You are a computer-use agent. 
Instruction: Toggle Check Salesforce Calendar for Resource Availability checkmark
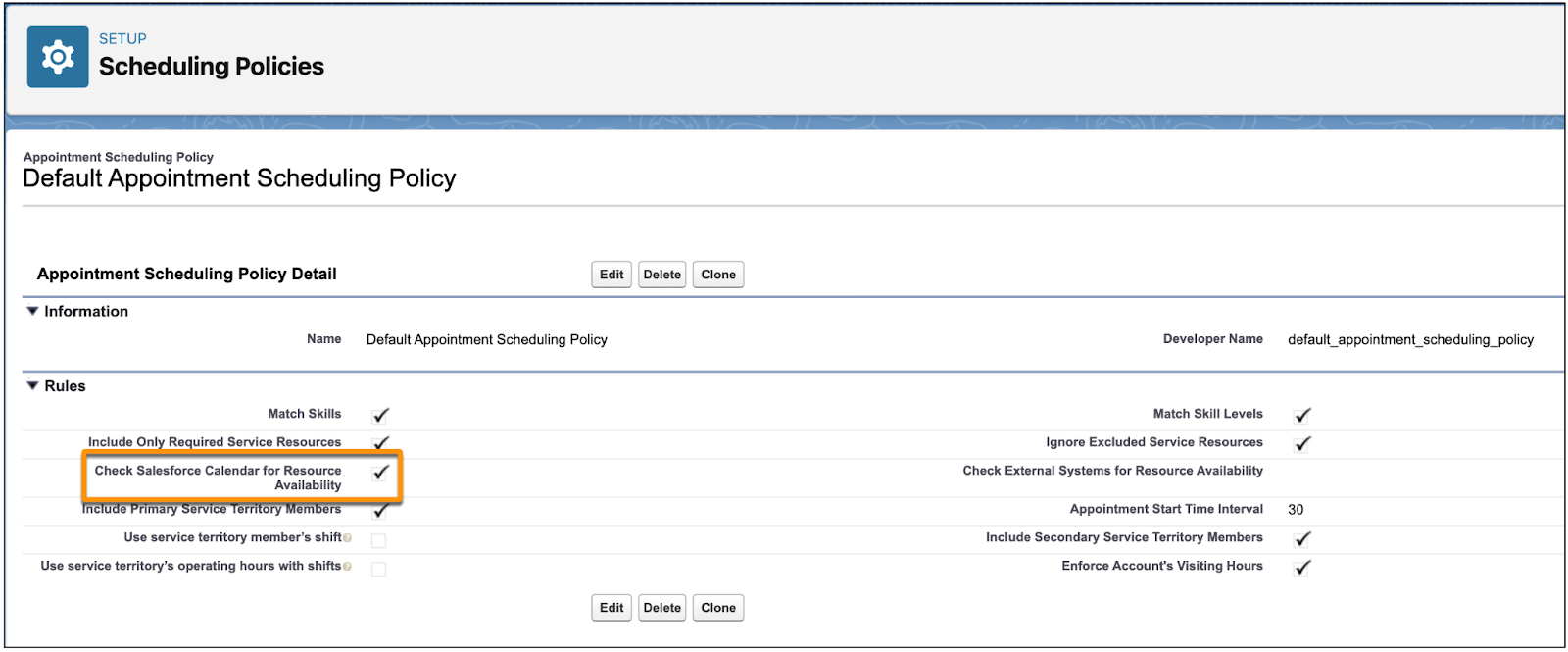[381, 473]
